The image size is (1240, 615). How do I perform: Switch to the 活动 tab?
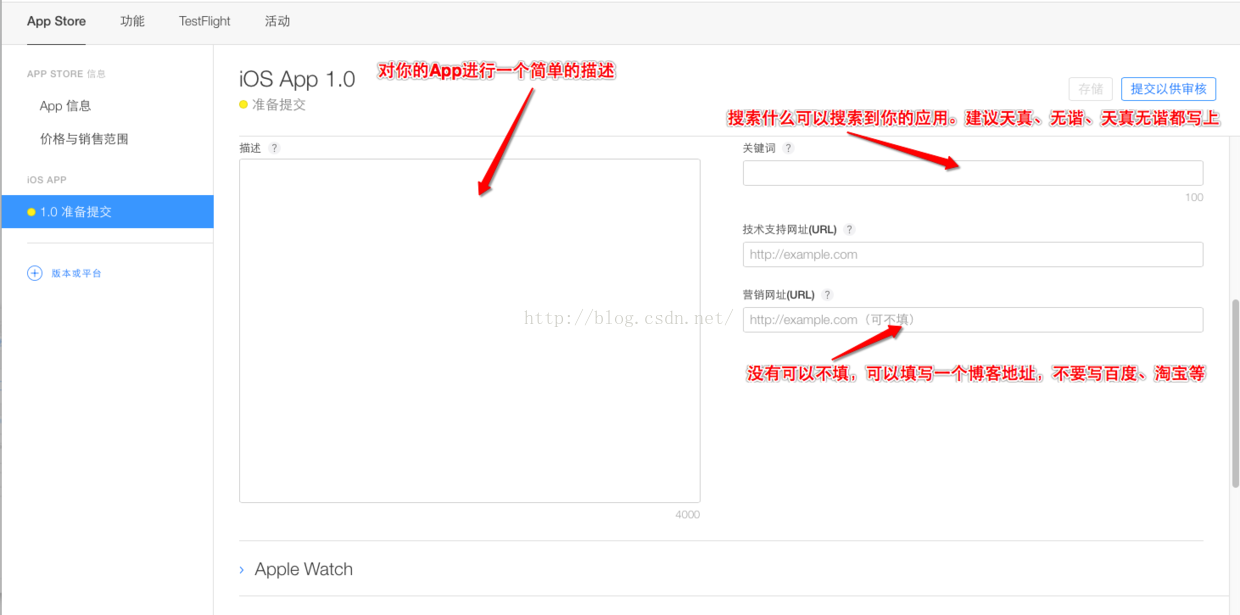coord(277,21)
